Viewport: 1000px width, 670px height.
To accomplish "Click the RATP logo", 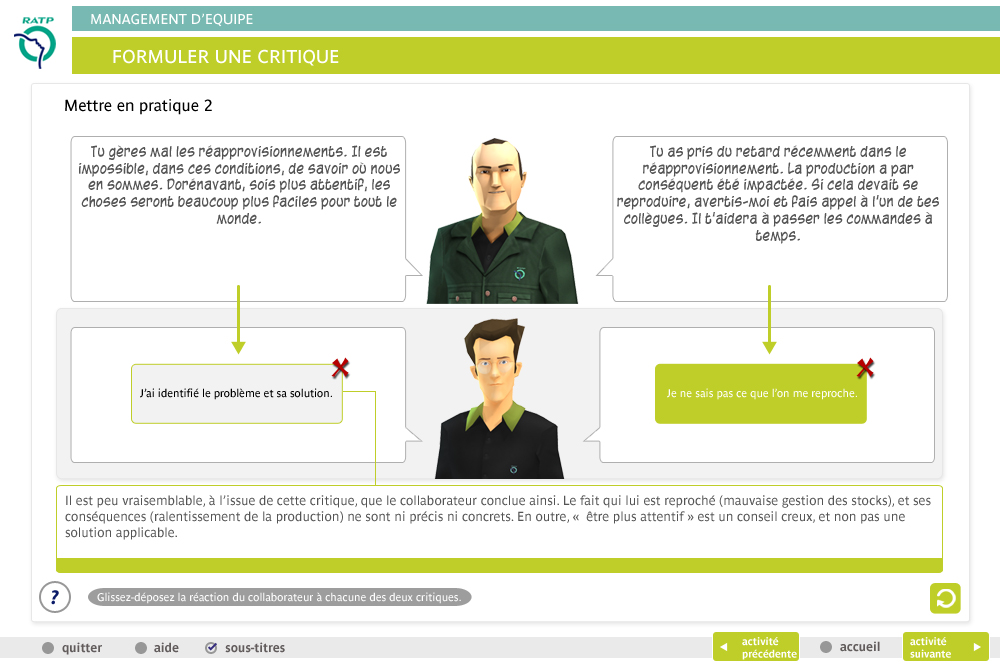I will 35,41.
